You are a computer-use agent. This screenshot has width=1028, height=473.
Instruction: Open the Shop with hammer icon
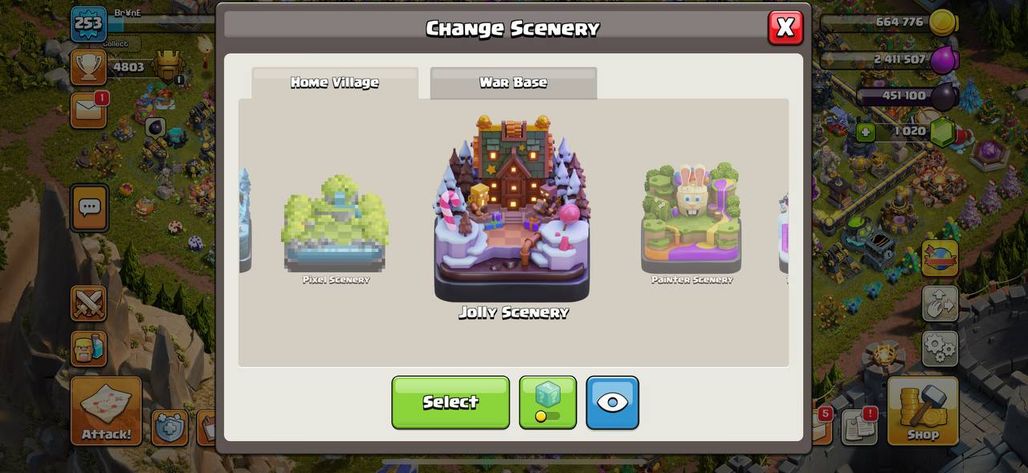922,411
